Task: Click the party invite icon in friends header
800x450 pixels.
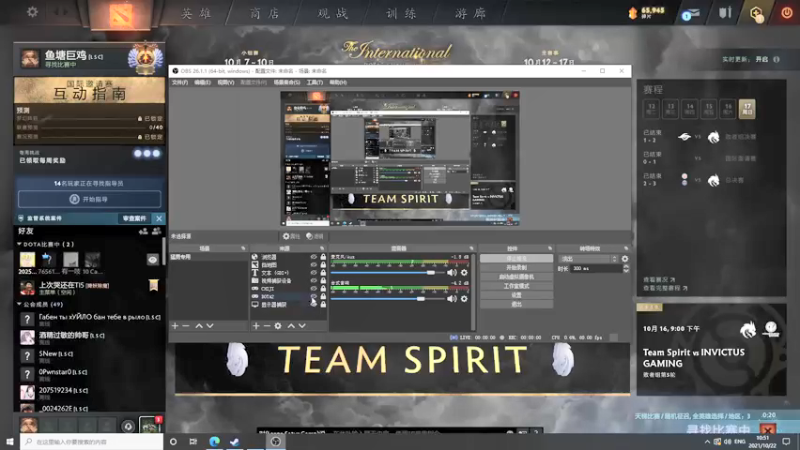Action: (x=156, y=231)
